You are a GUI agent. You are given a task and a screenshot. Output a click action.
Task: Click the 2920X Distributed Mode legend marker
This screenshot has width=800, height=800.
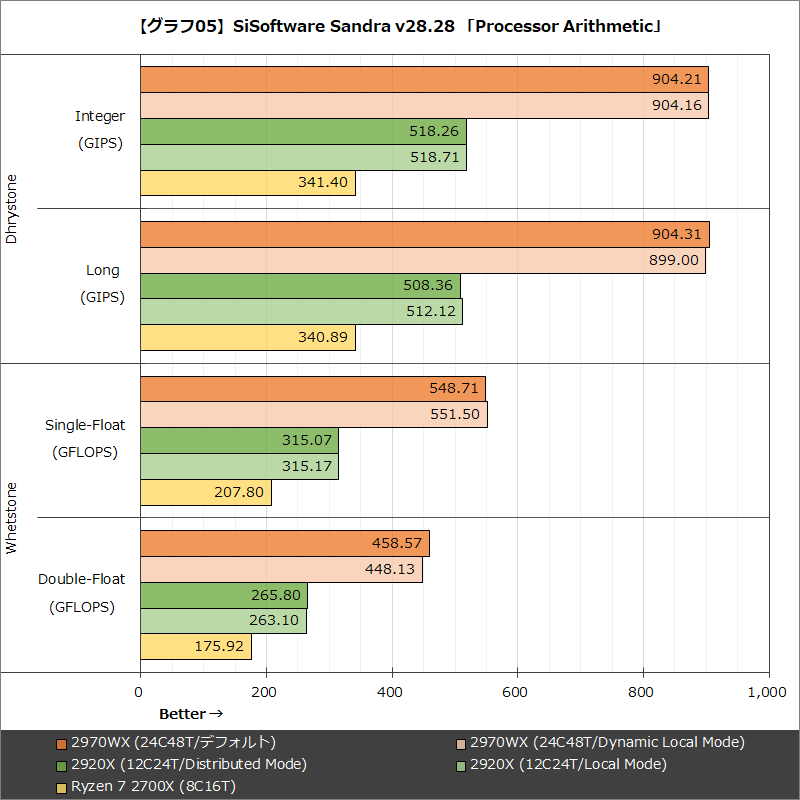point(62,764)
